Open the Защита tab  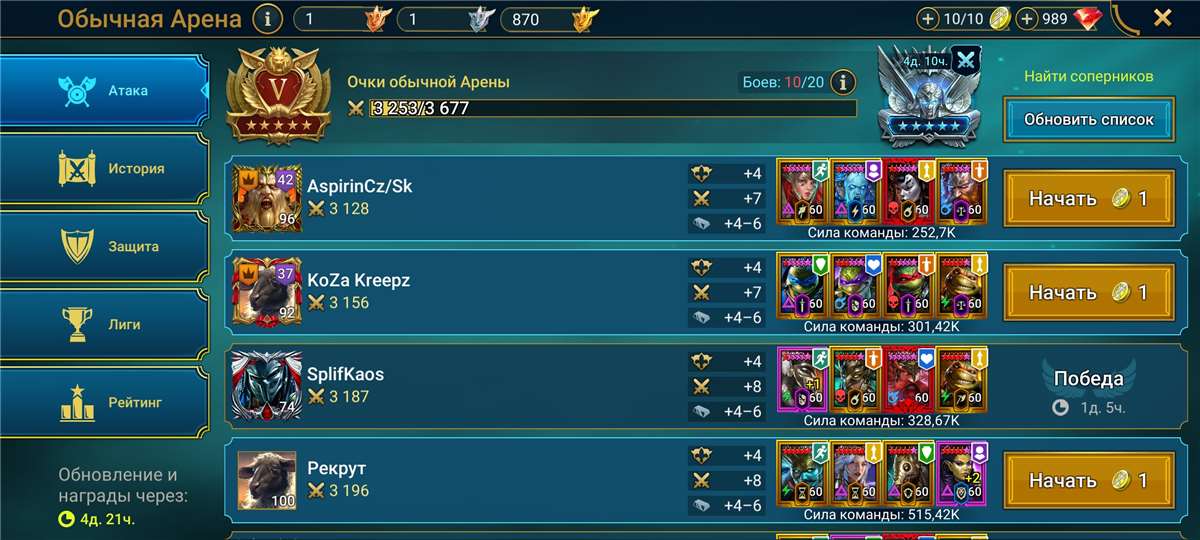coord(104,247)
